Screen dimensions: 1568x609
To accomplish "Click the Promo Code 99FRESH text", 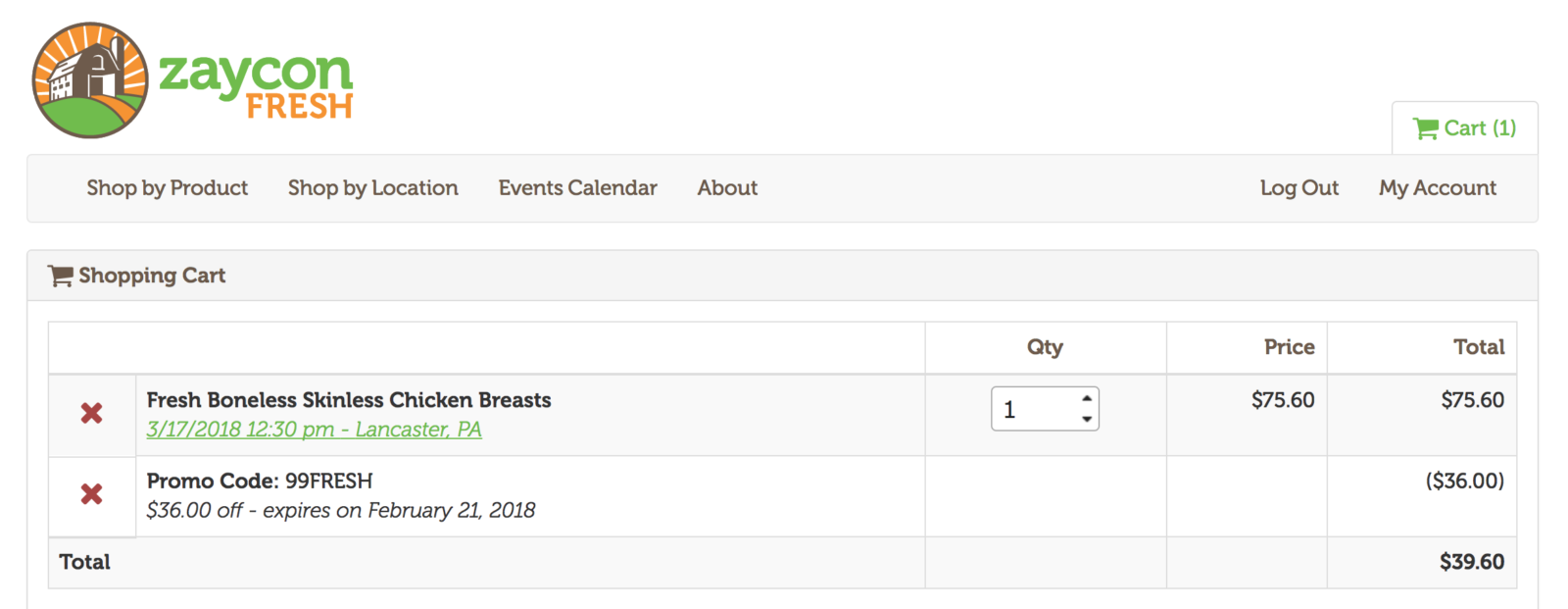I will [259, 482].
